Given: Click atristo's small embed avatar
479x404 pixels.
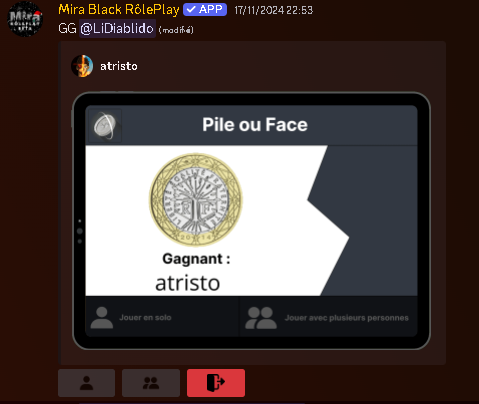Looking at the screenshot, I should click(x=82, y=66).
